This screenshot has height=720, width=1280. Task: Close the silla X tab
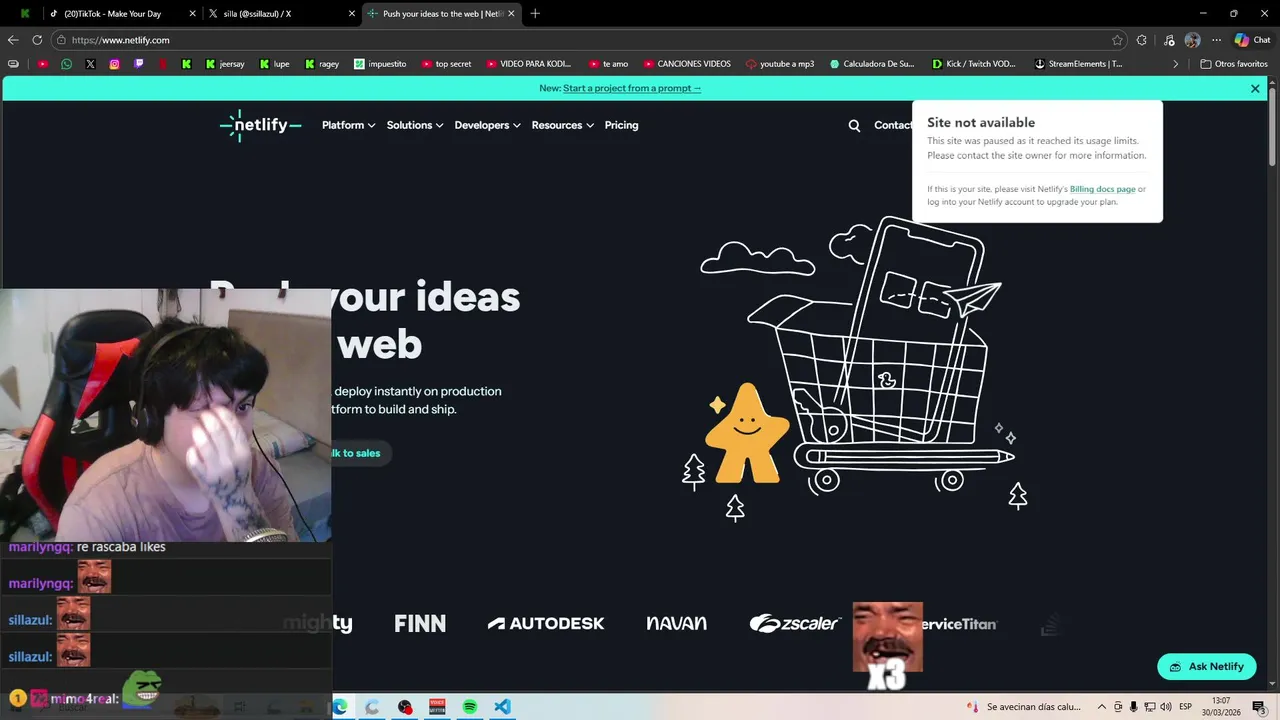click(x=352, y=14)
